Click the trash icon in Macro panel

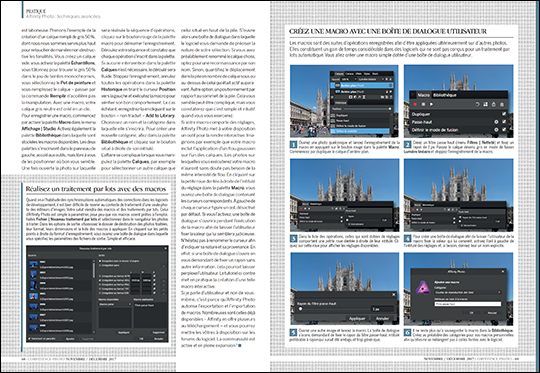[502, 104]
